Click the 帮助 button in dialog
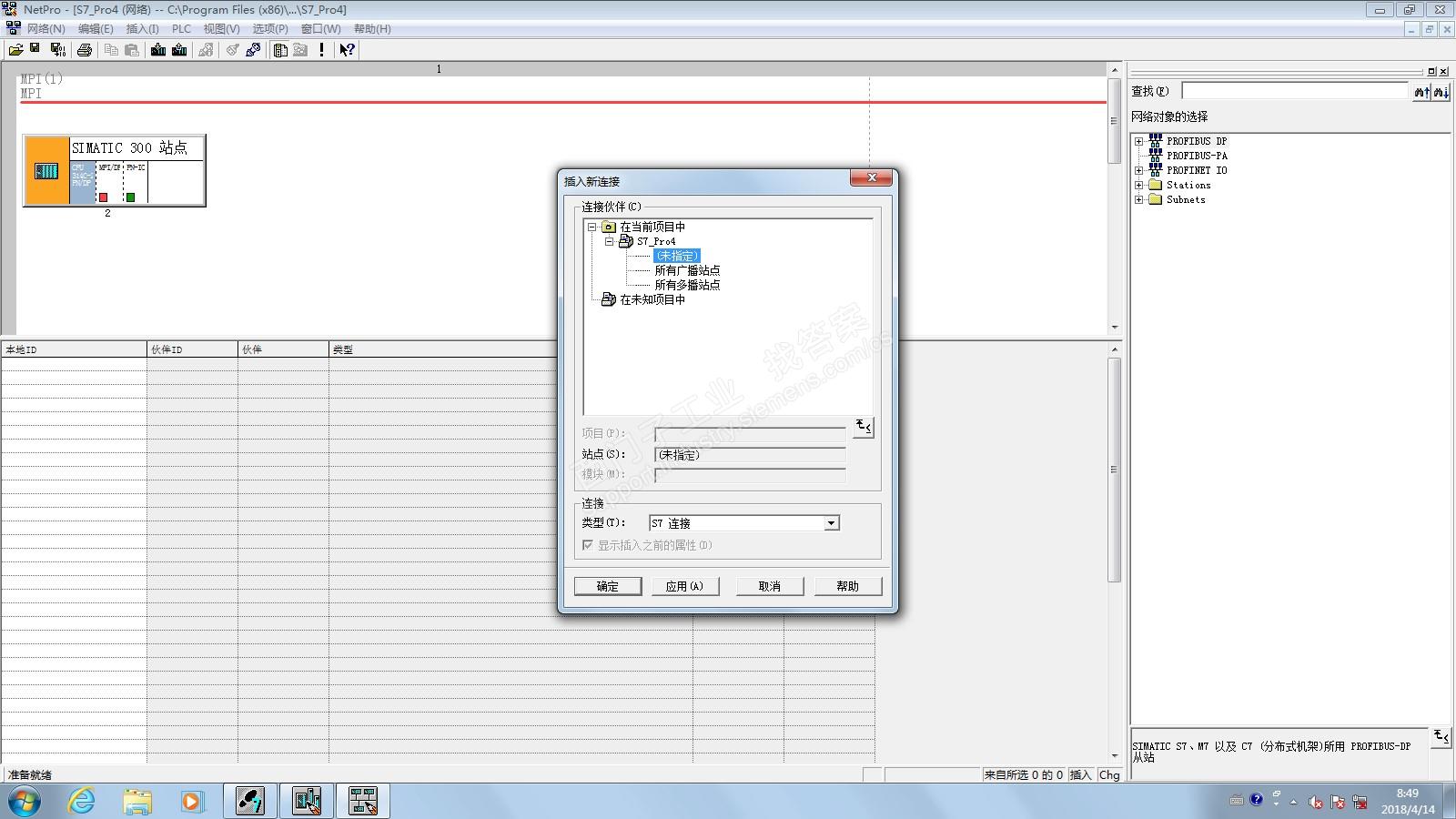The image size is (1456, 819). [x=848, y=586]
